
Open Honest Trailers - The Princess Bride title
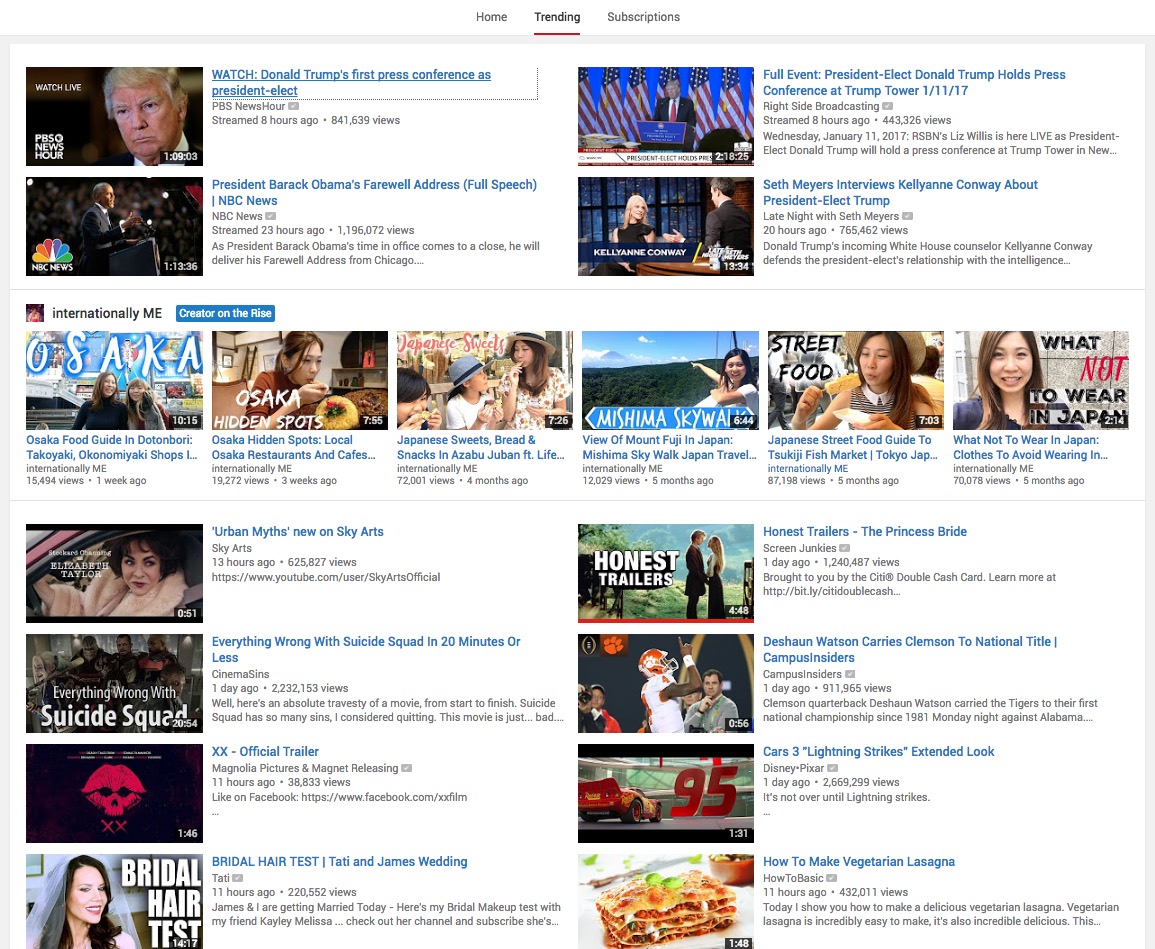pos(865,531)
